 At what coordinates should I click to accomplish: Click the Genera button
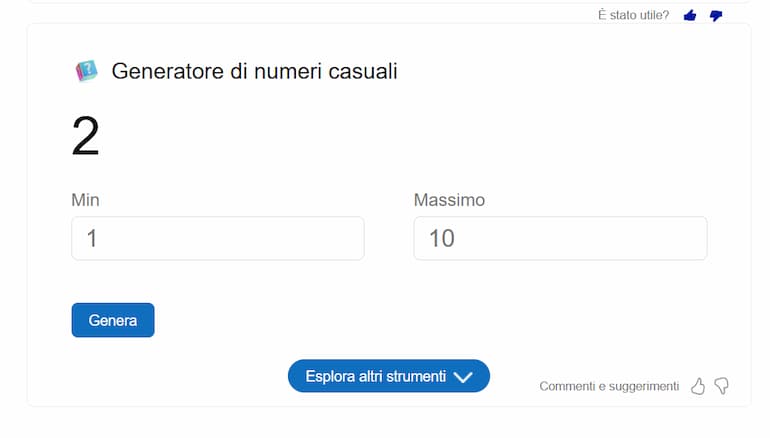point(113,320)
